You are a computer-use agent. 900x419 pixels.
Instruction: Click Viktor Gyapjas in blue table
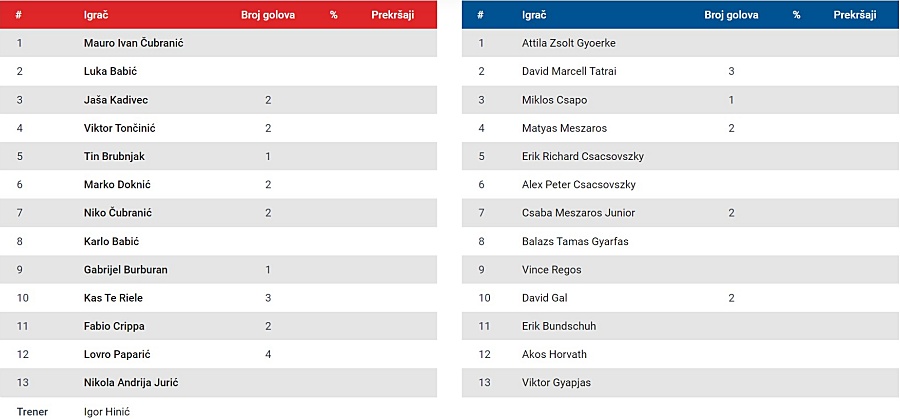556,383
